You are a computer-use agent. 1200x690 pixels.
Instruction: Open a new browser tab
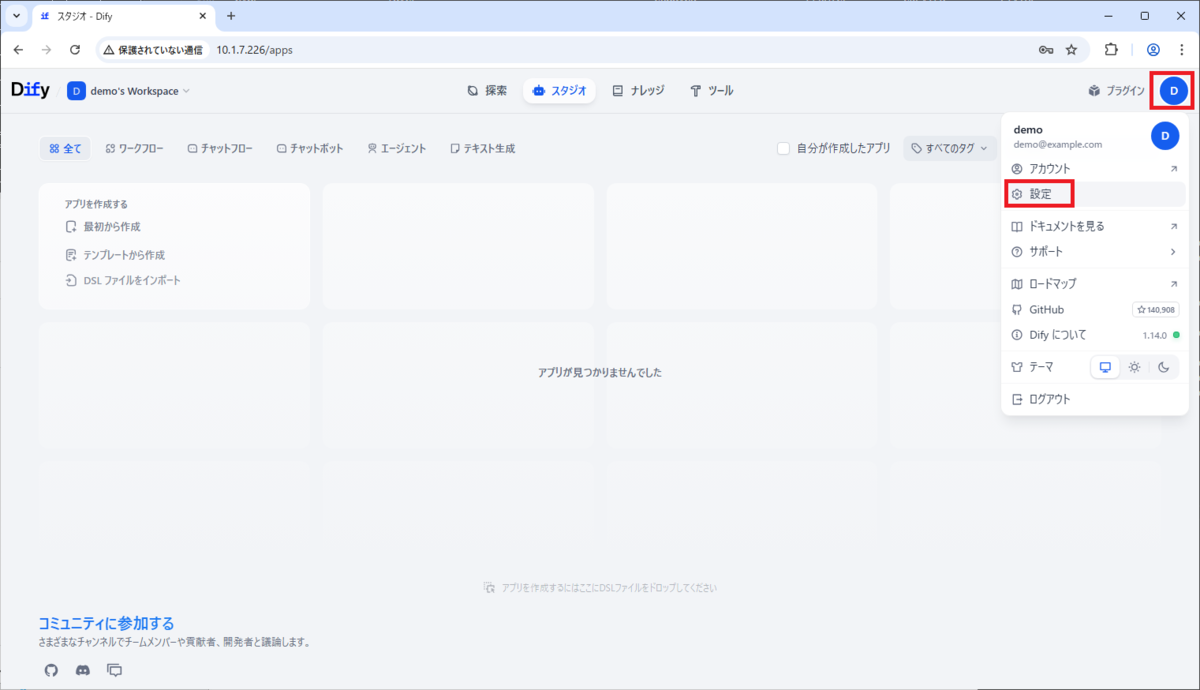point(231,16)
